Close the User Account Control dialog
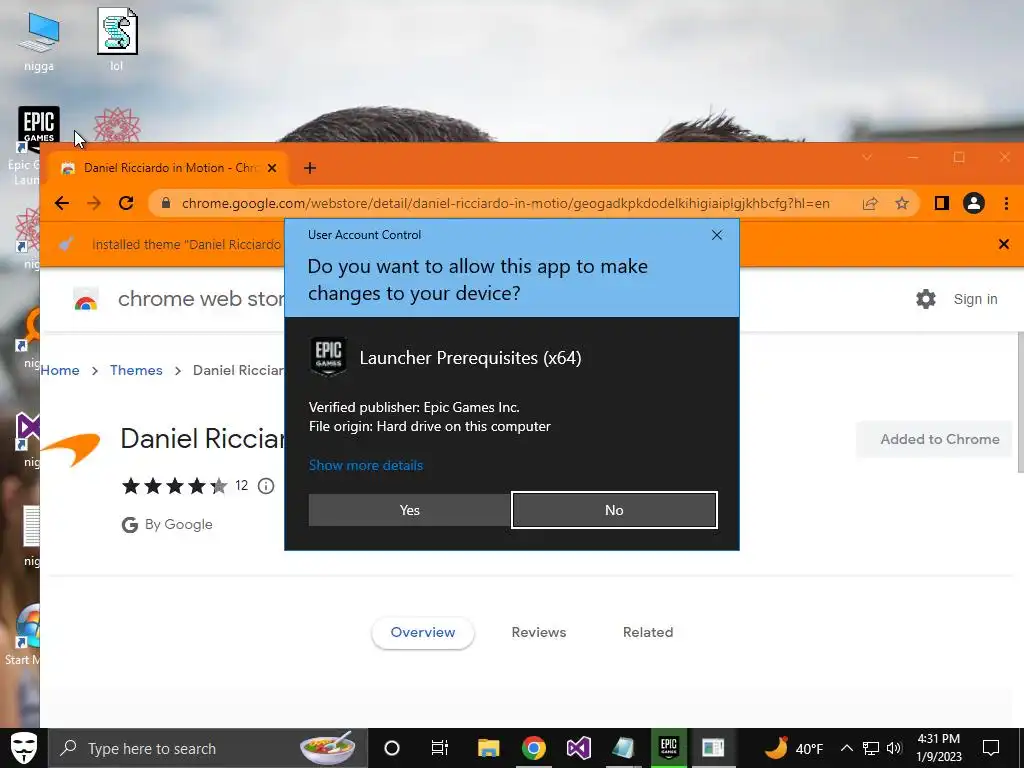 pos(716,235)
